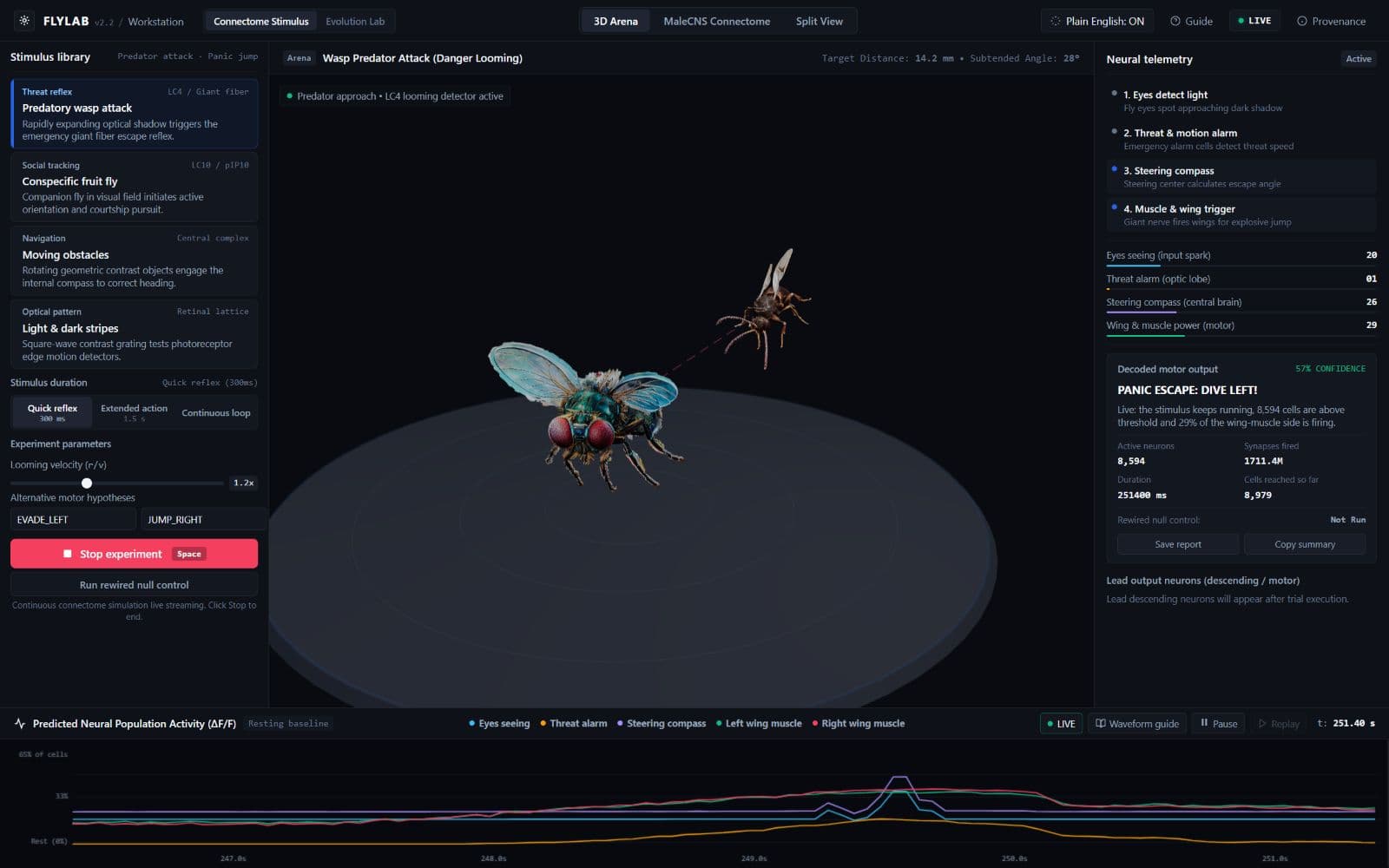This screenshot has width=1389, height=868.
Task: Toggle the Threat alarm legend entry
Action: [x=573, y=723]
